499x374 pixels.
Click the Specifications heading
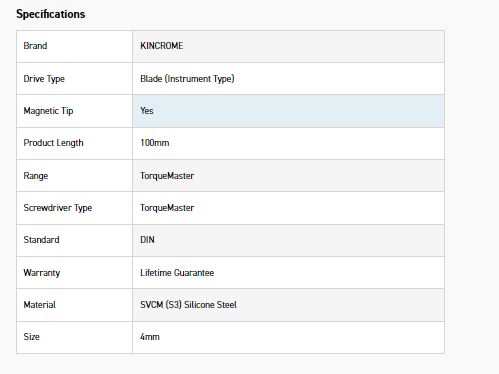coord(51,14)
